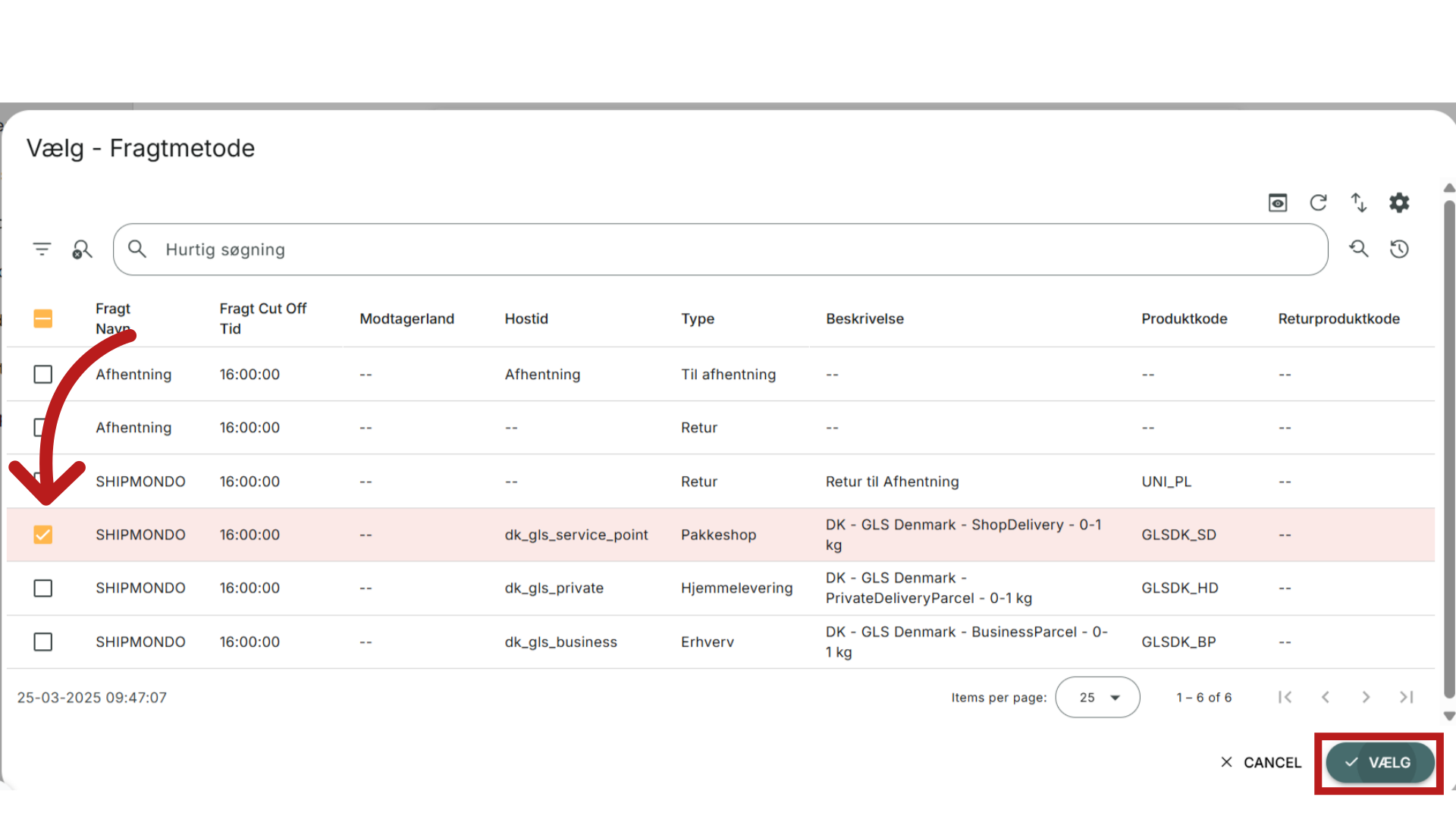Sort by Produktkode column header
The height and width of the screenshot is (819, 1456).
click(1184, 318)
